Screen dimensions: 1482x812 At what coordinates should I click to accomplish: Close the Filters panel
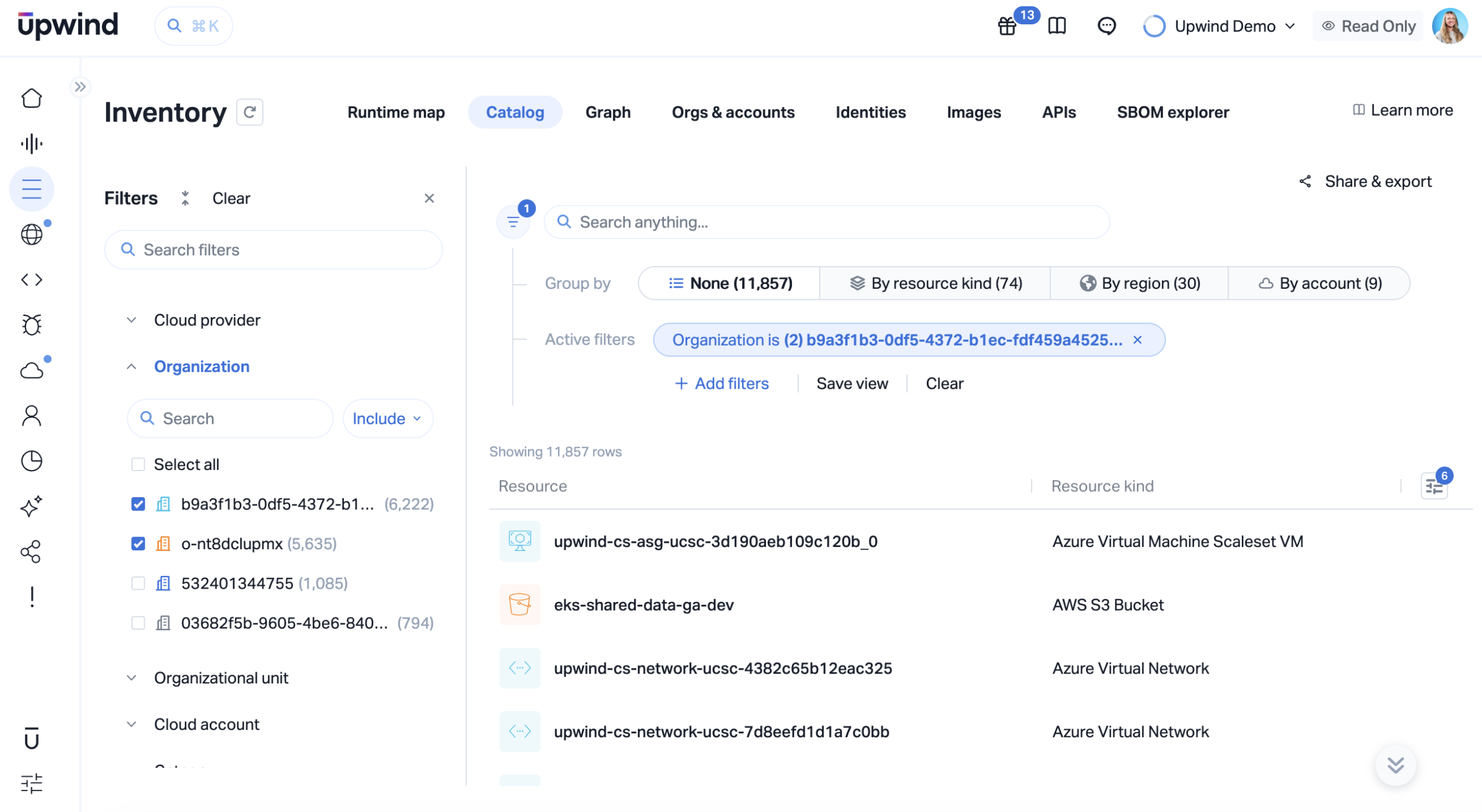tap(429, 198)
